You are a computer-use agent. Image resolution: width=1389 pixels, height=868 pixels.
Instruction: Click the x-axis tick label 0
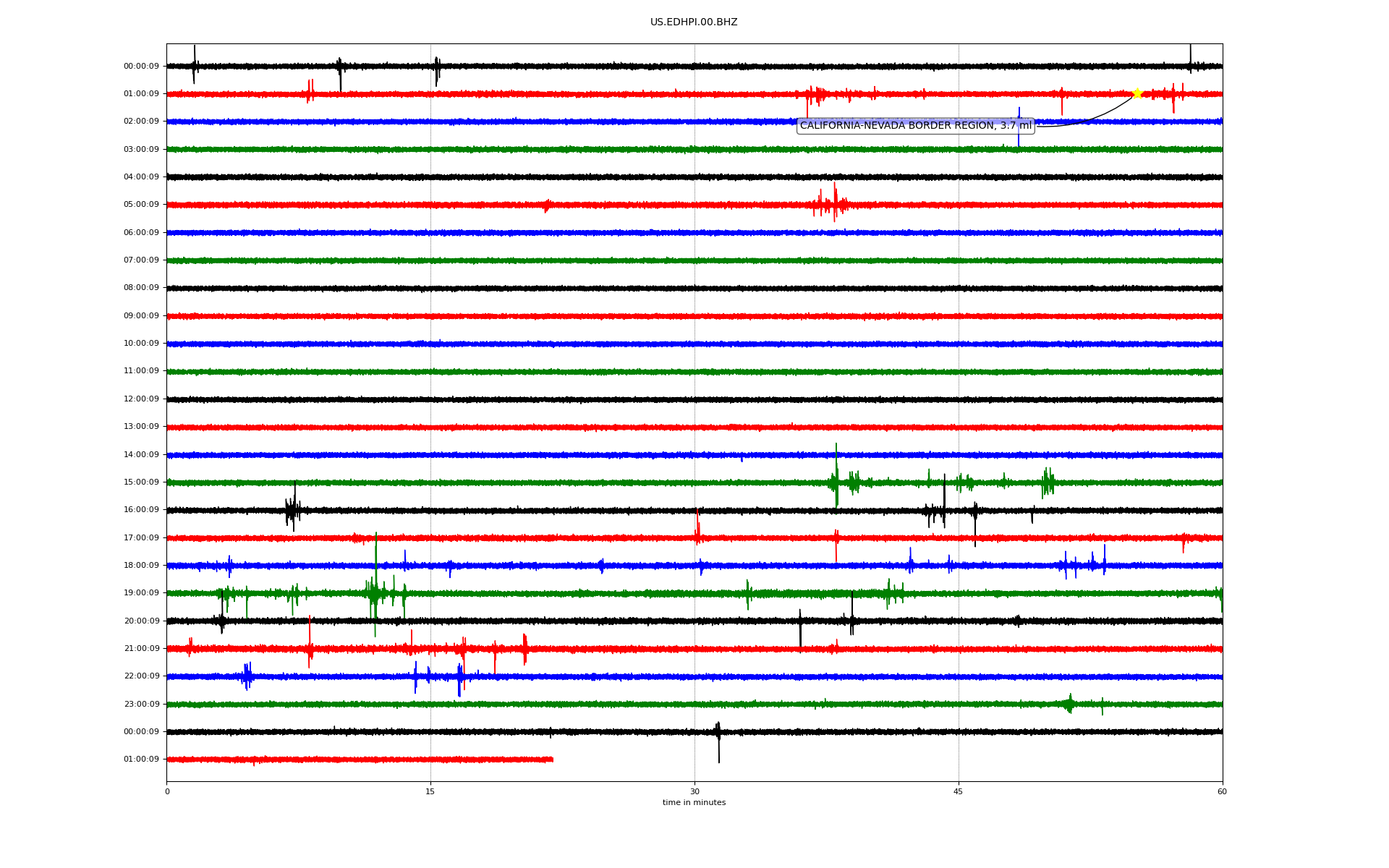pyautogui.click(x=167, y=792)
